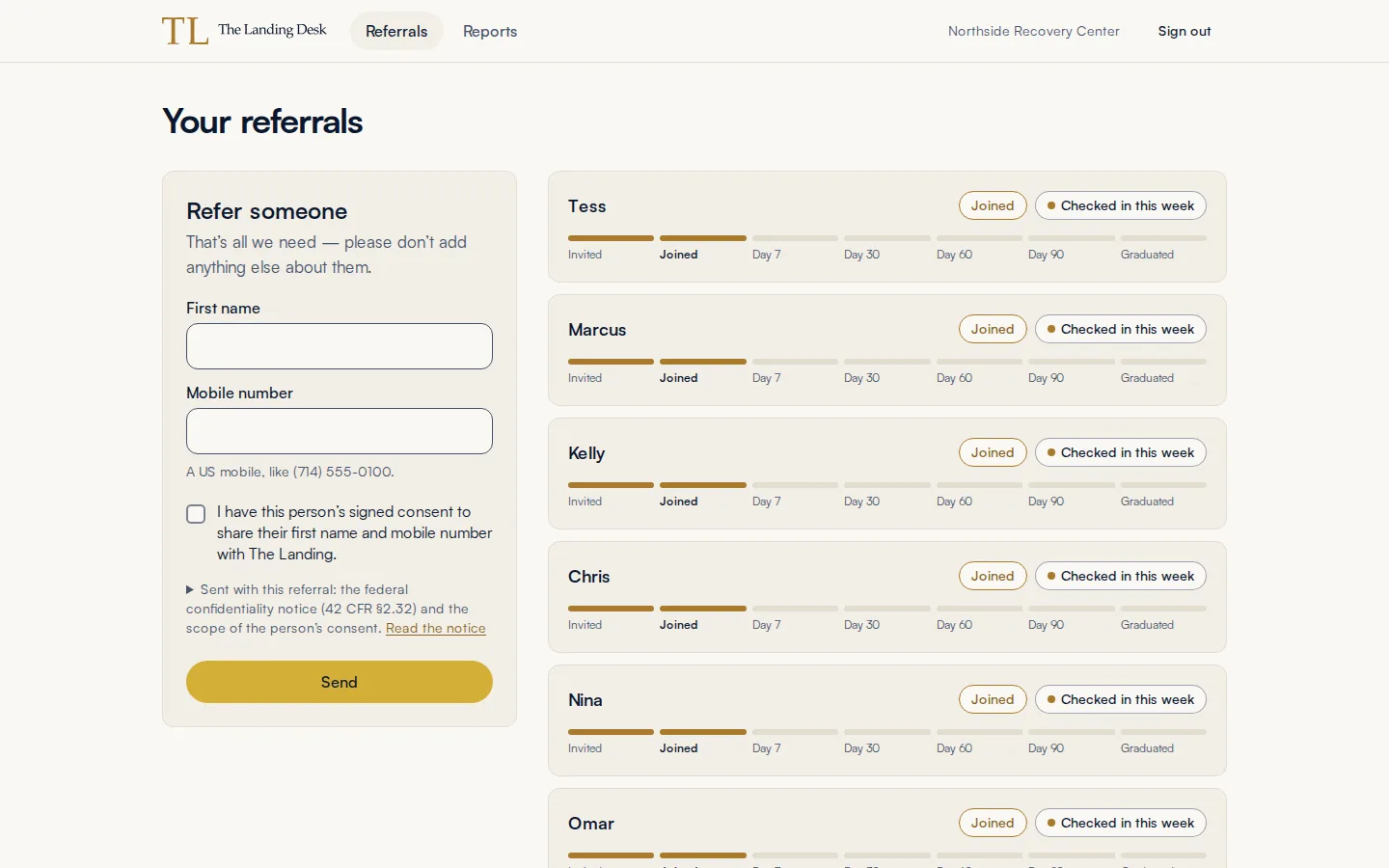Click Kelly's Checked in this week badge

1121,452
